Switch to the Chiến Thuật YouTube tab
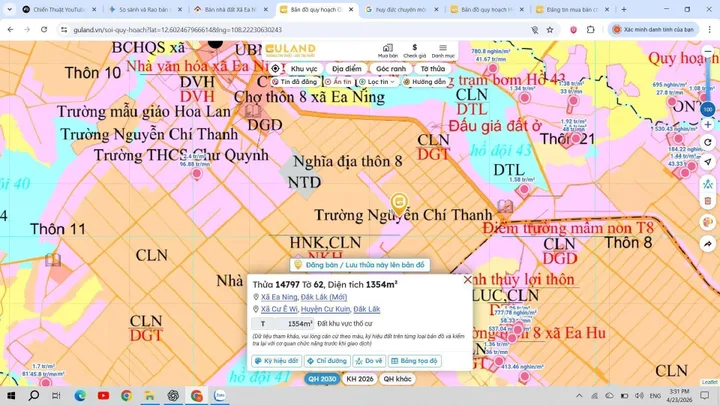720x405 pixels. click(60, 9)
